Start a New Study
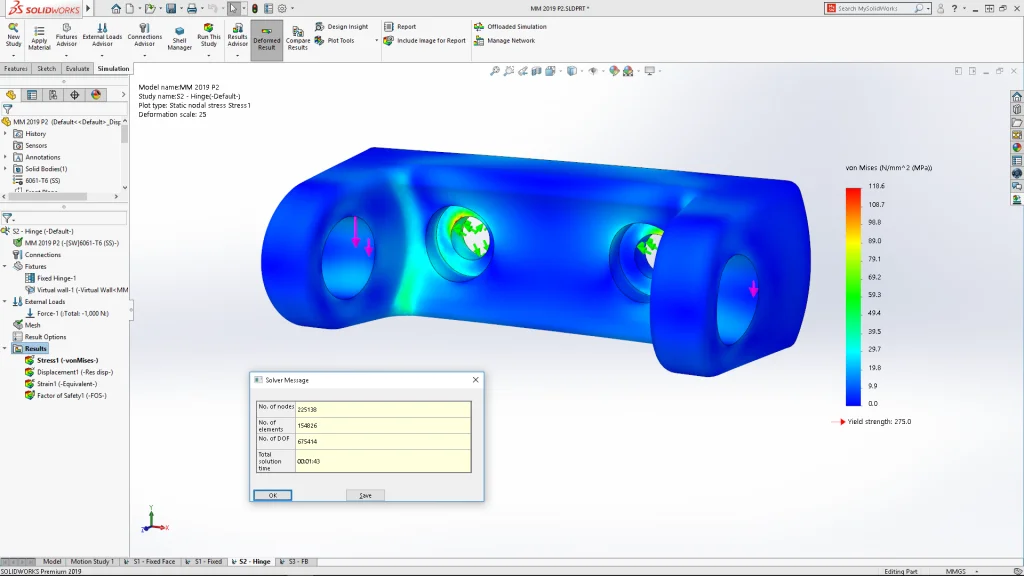This screenshot has width=1024, height=576. [x=13, y=36]
